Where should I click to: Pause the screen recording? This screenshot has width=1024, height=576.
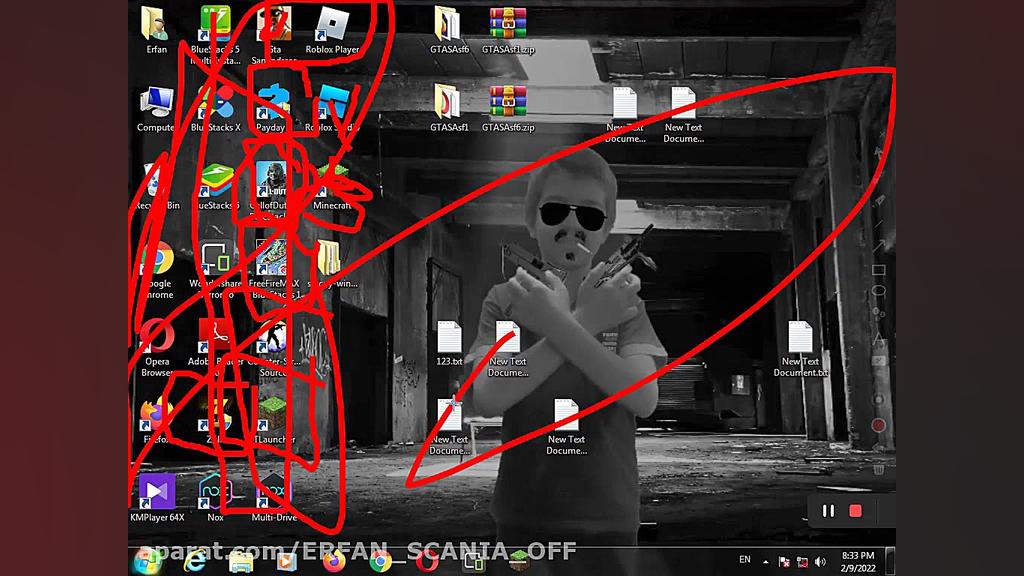tap(828, 511)
